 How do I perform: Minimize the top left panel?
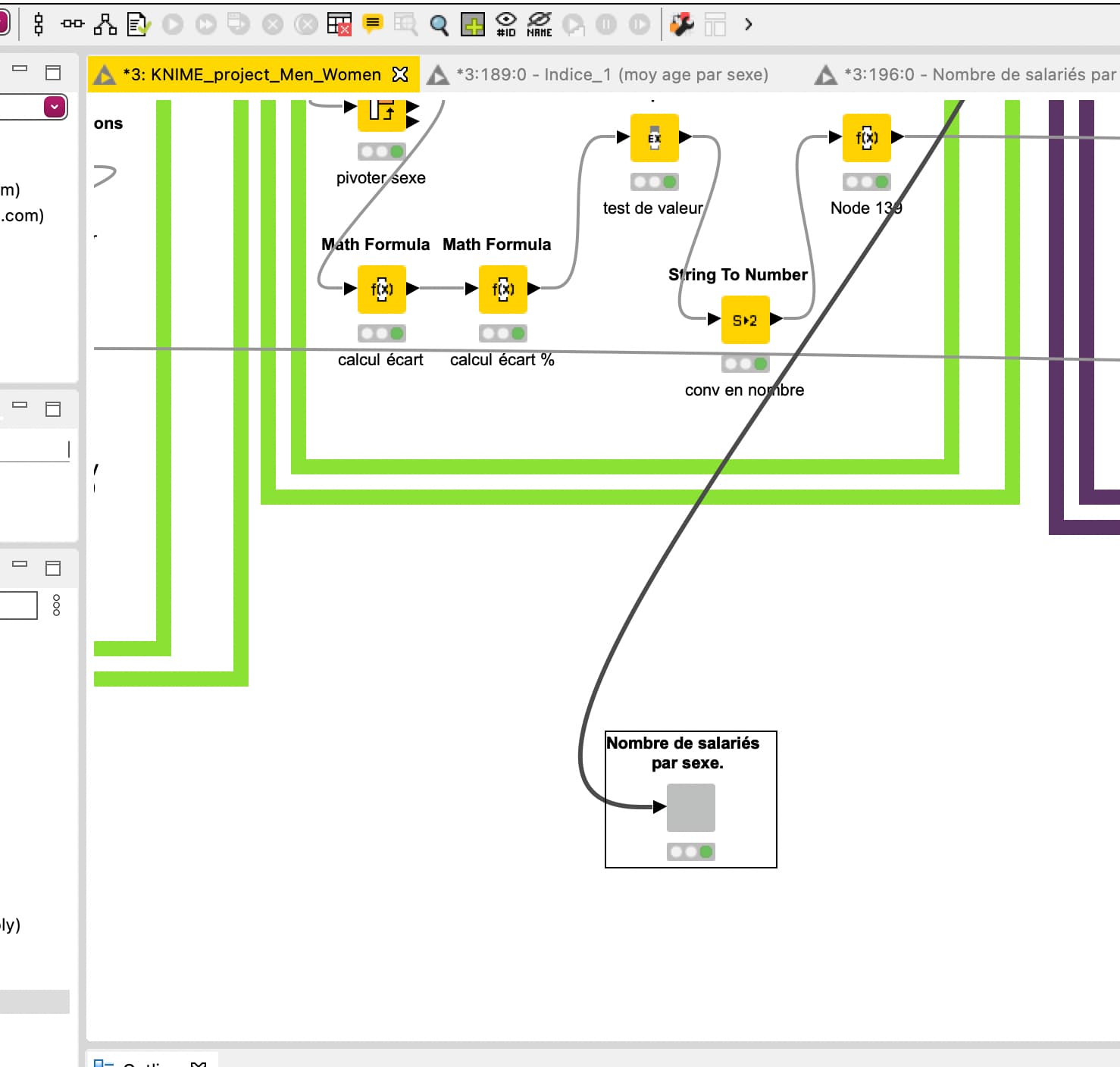pos(20,69)
